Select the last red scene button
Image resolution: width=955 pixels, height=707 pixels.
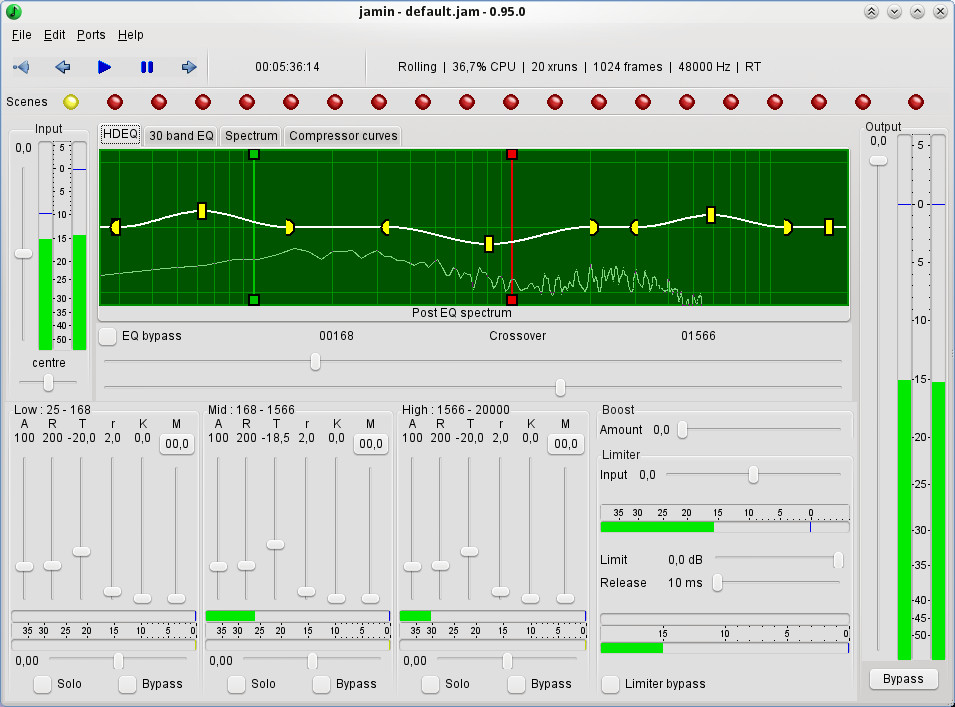(x=916, y=102)
